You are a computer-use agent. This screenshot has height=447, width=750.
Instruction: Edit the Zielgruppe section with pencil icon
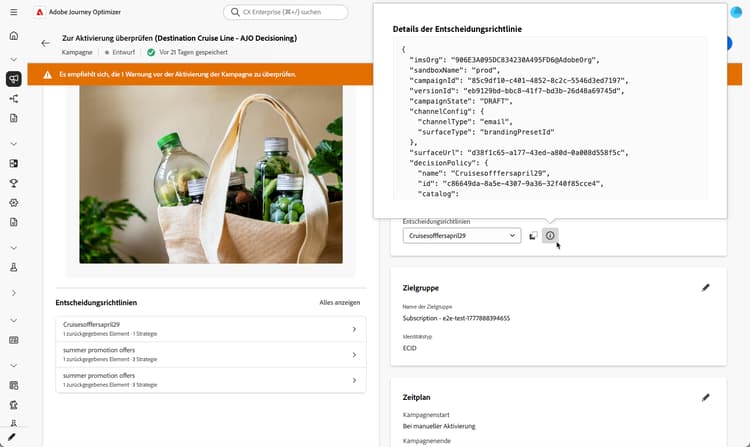(706, 287)
